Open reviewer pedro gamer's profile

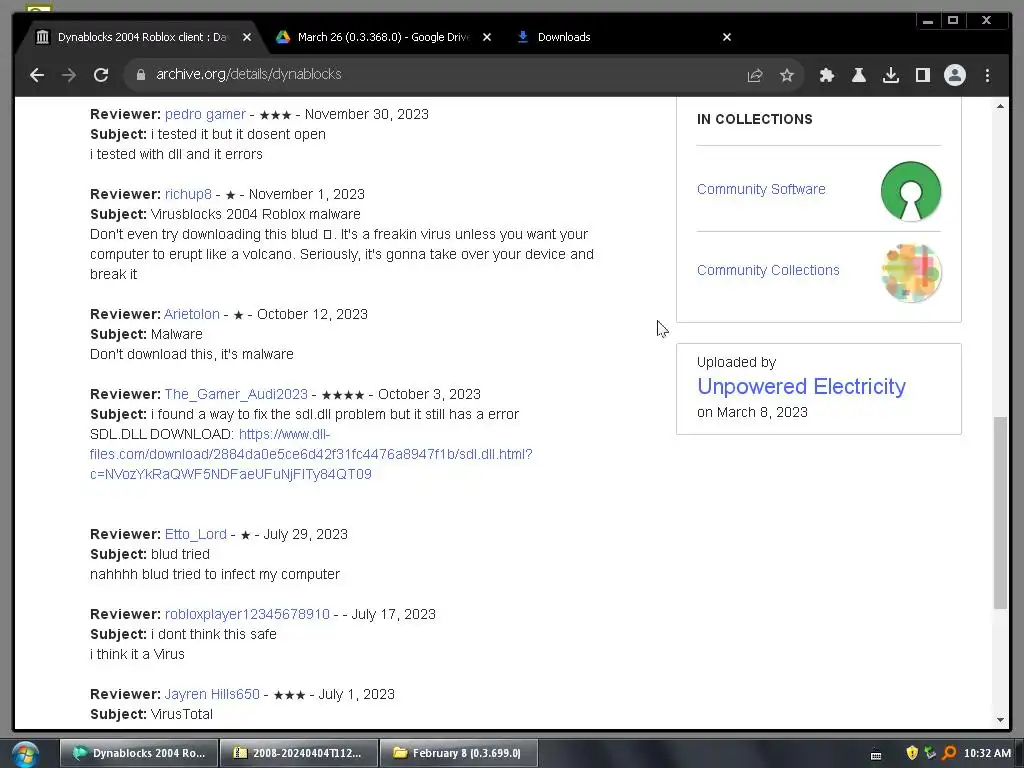click(x=205, y=114)
